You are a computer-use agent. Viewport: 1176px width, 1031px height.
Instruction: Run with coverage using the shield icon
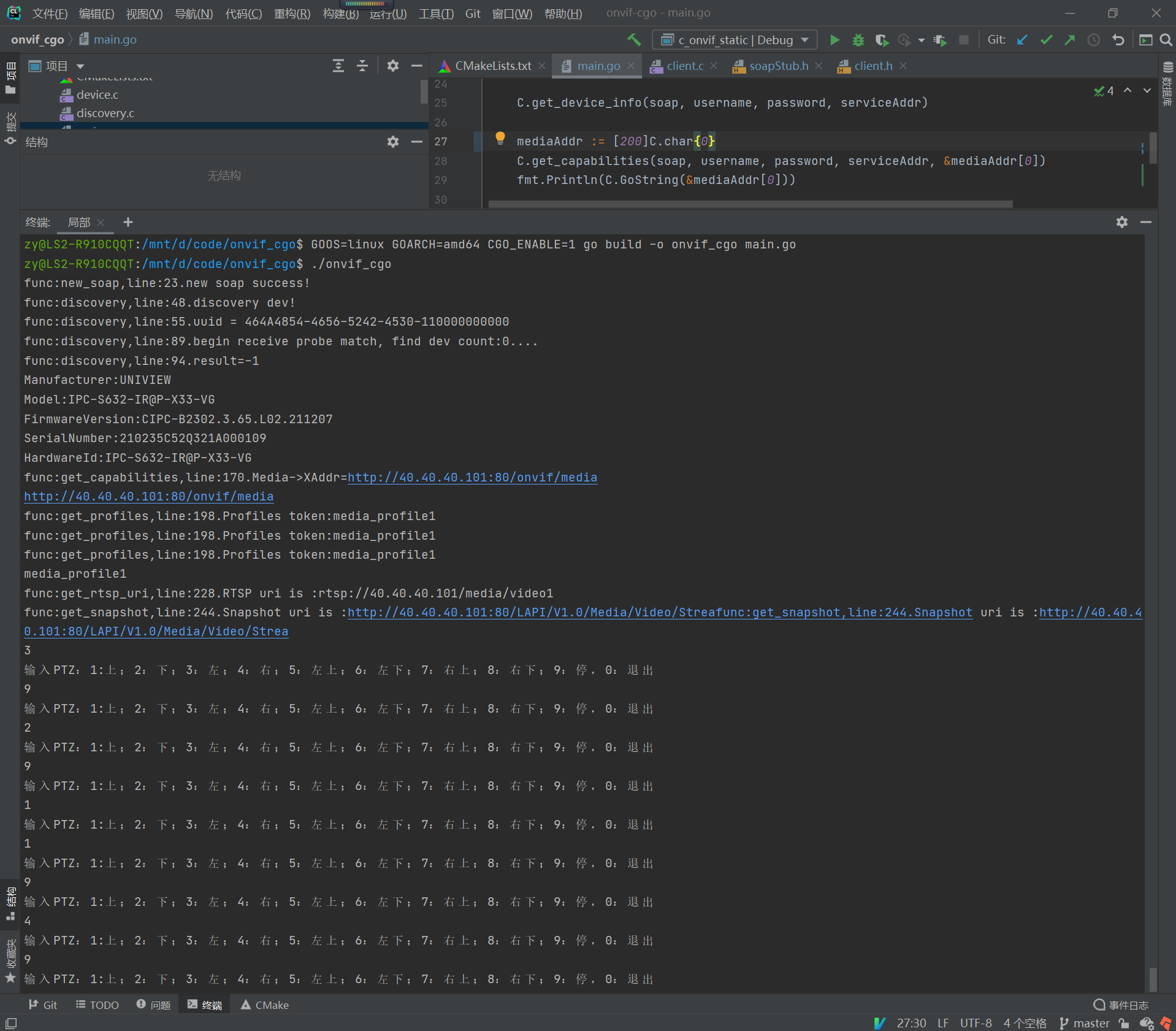coord(882,40)
